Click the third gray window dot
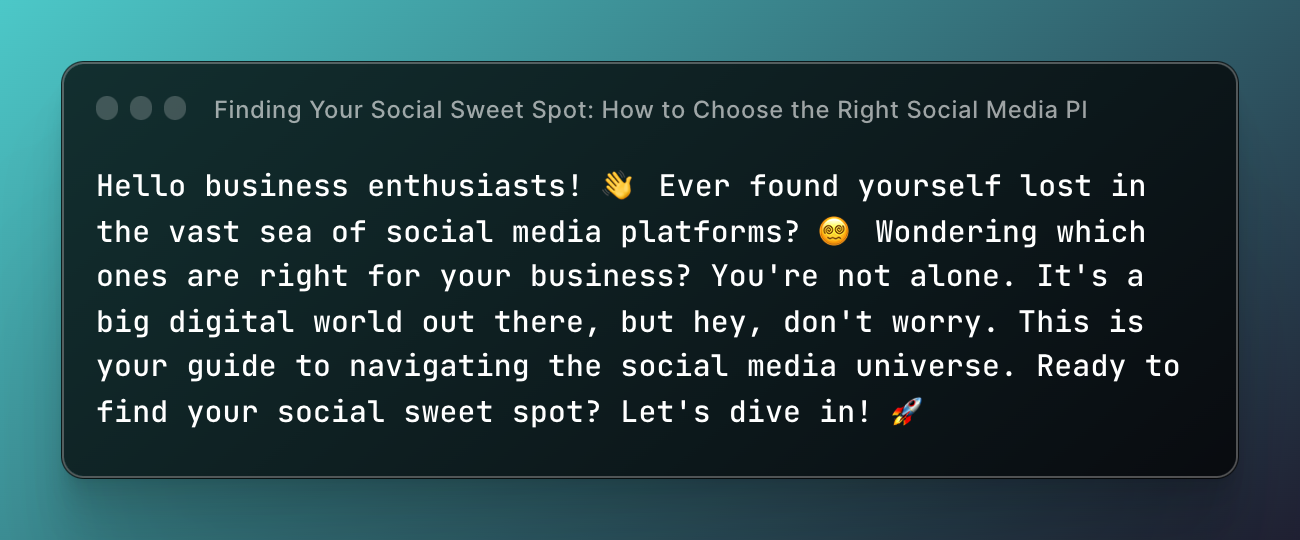 tap(175, 108)
